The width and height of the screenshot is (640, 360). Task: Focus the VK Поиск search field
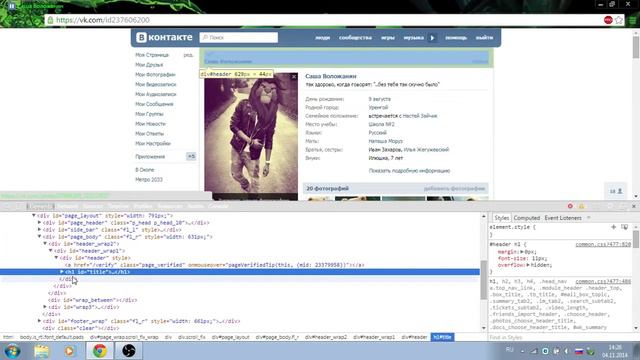[239, 38]
